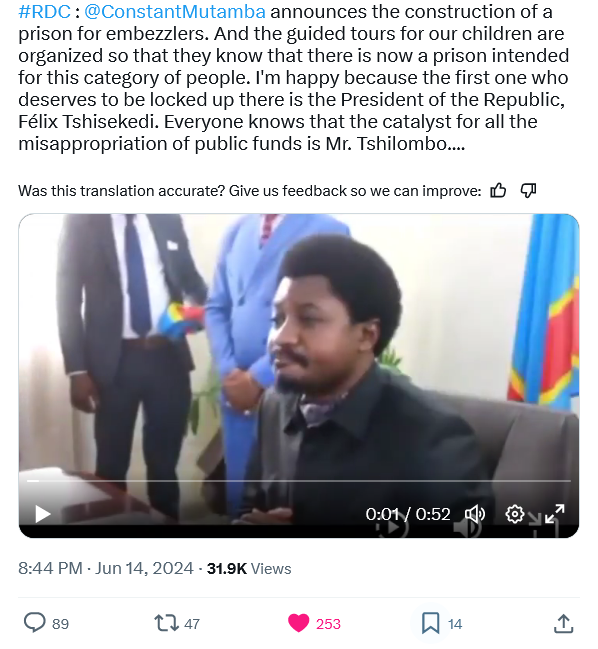598x649 pixels.
Task: View the 31.9K Views analytics
Action: 249,569
